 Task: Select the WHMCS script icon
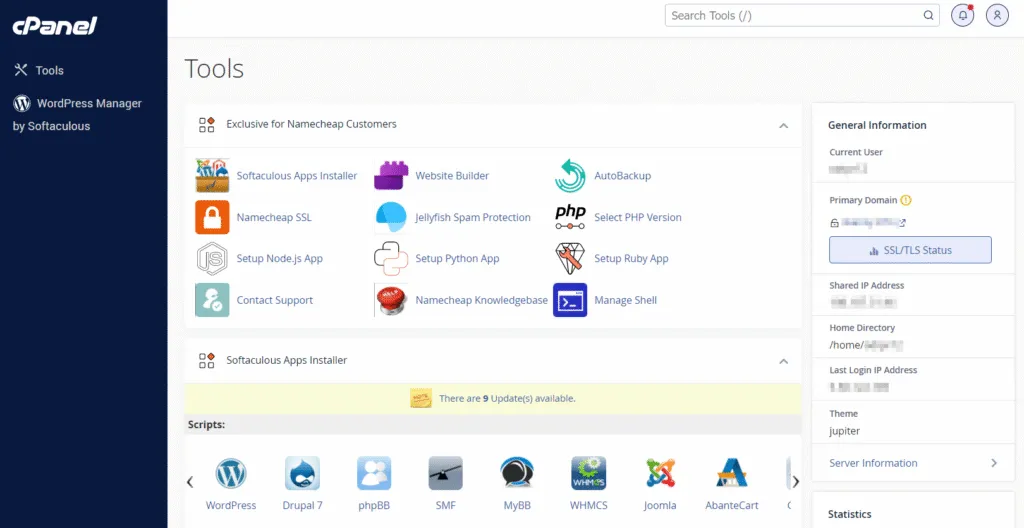pos(588,473)
